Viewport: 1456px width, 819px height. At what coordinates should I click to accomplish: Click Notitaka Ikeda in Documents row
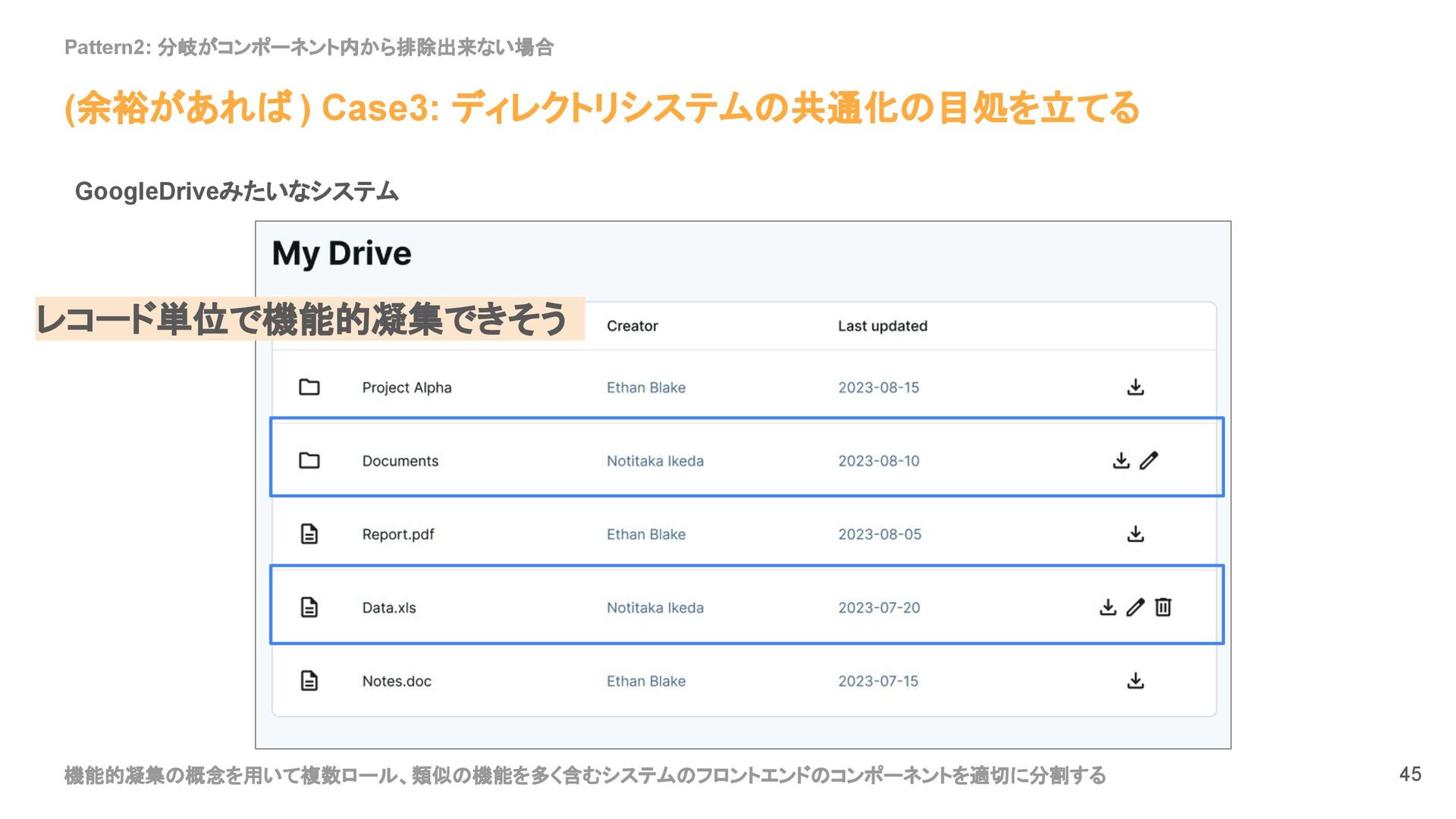[654, 460]
